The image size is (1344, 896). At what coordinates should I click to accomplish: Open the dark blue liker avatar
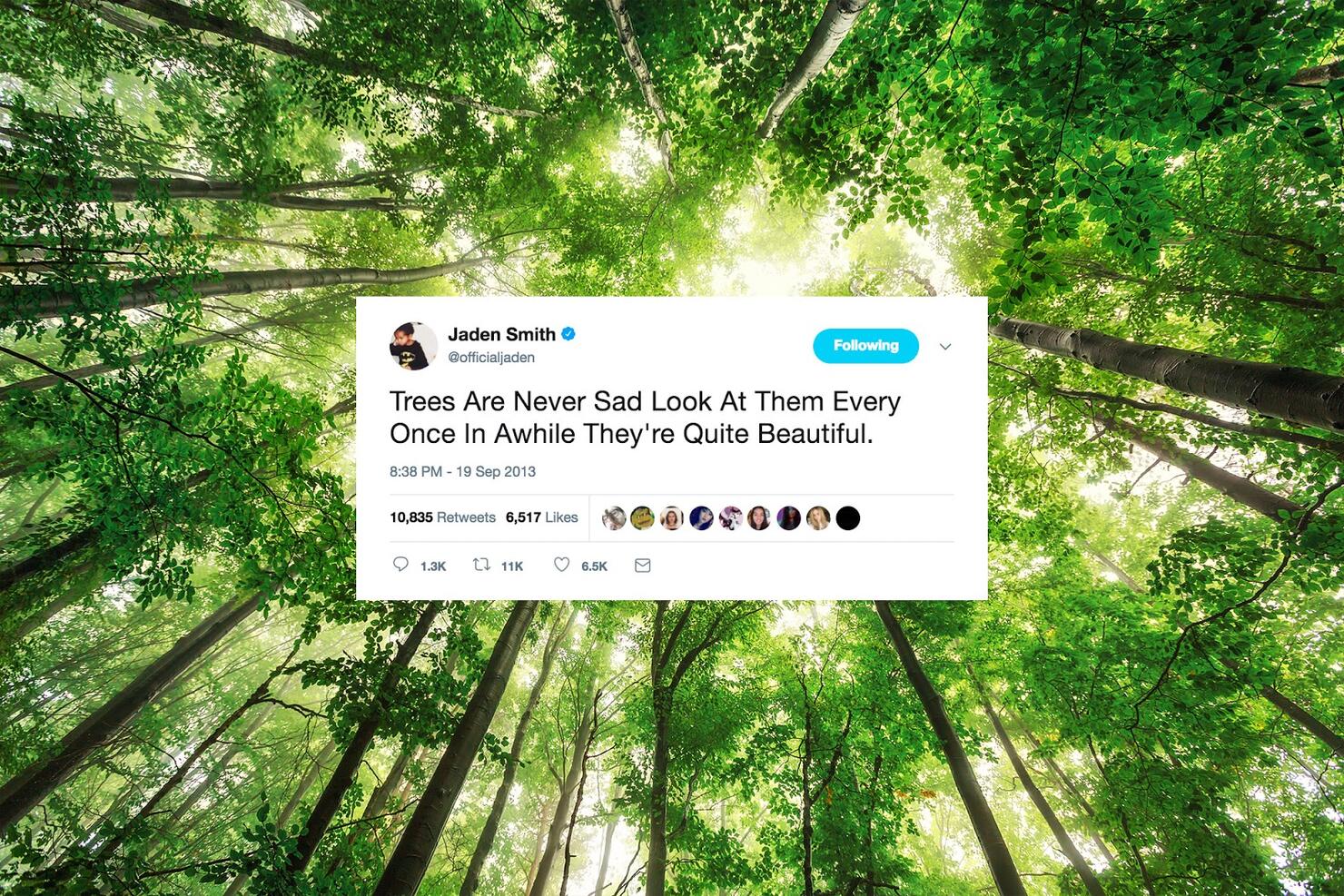tap(701, 518)
